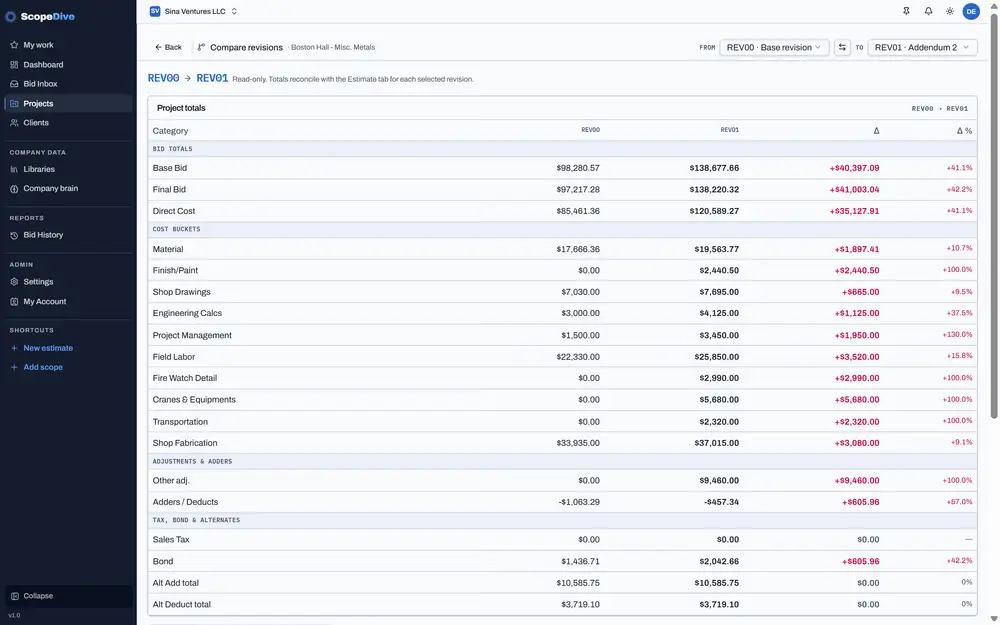Screen dimensions: 1000x625
Task: Click the Fire Watch Detail row label
Action: [x=184, y=378]
